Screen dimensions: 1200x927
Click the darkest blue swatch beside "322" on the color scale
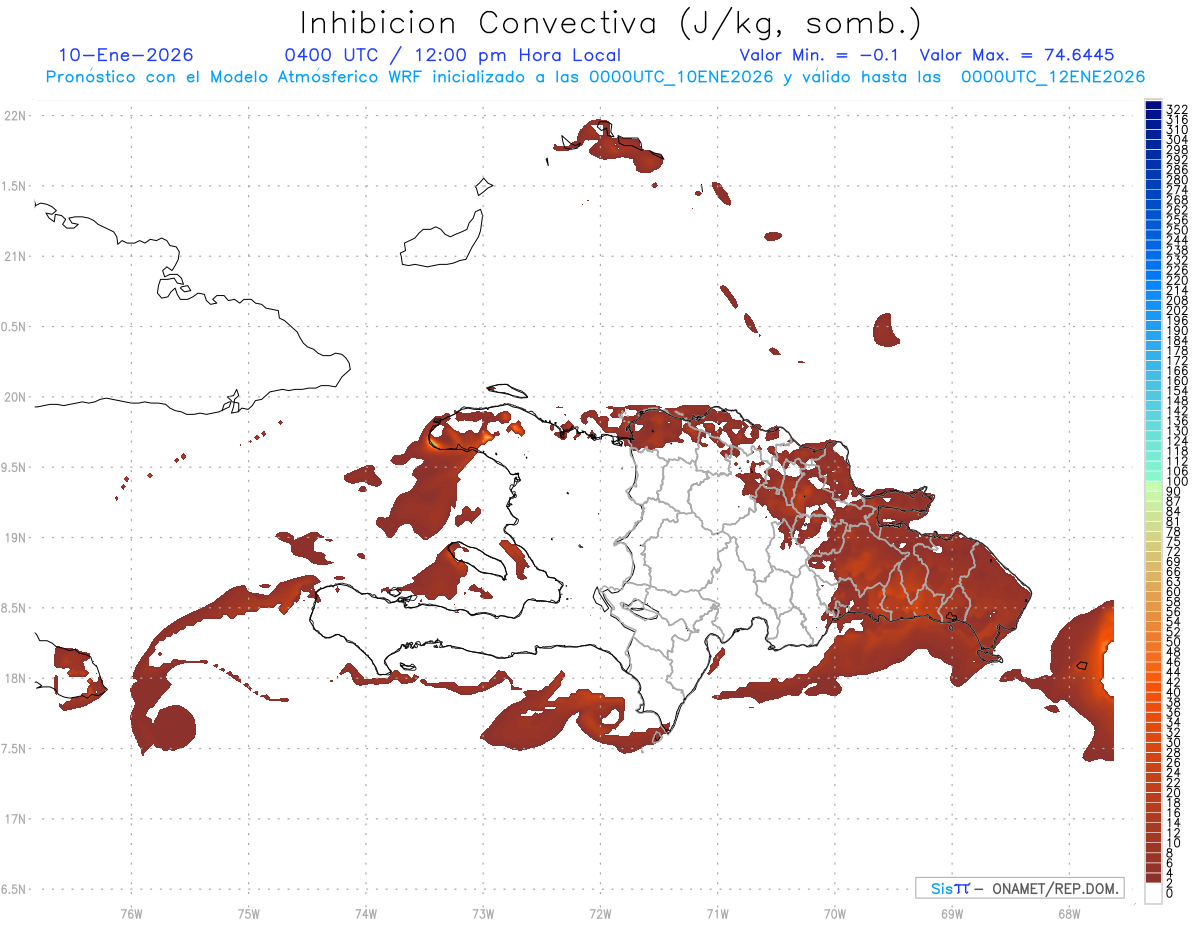pos(1154,104)
